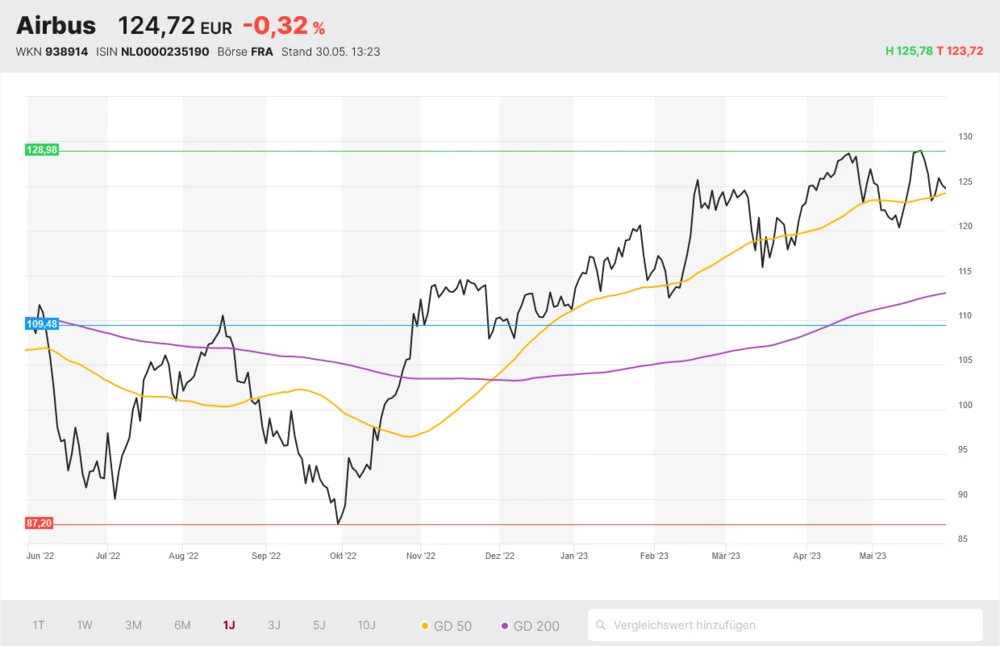Switch to the 3J chart period
Screen dimensions: 1000x646
click(274, 625)
